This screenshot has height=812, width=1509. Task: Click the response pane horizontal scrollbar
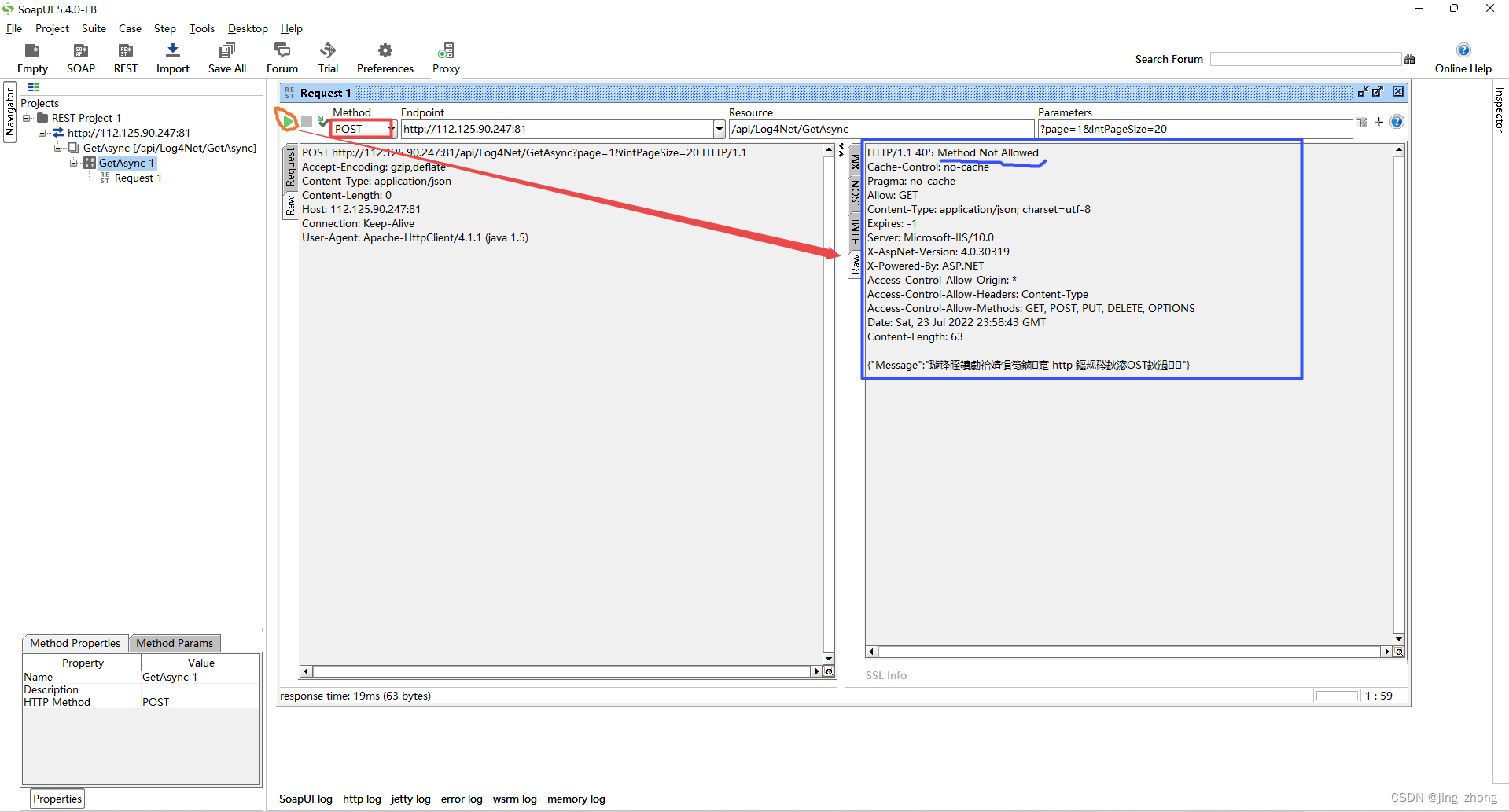[1128, 652]
